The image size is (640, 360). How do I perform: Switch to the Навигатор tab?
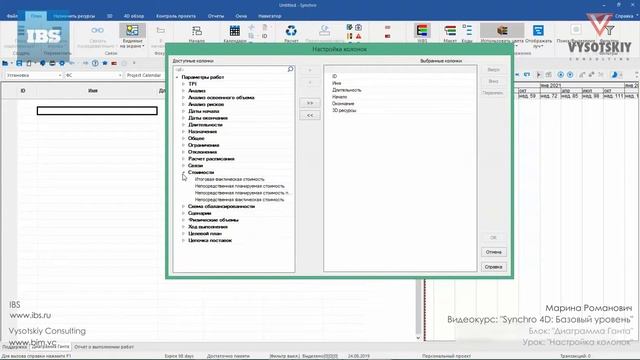270,16
